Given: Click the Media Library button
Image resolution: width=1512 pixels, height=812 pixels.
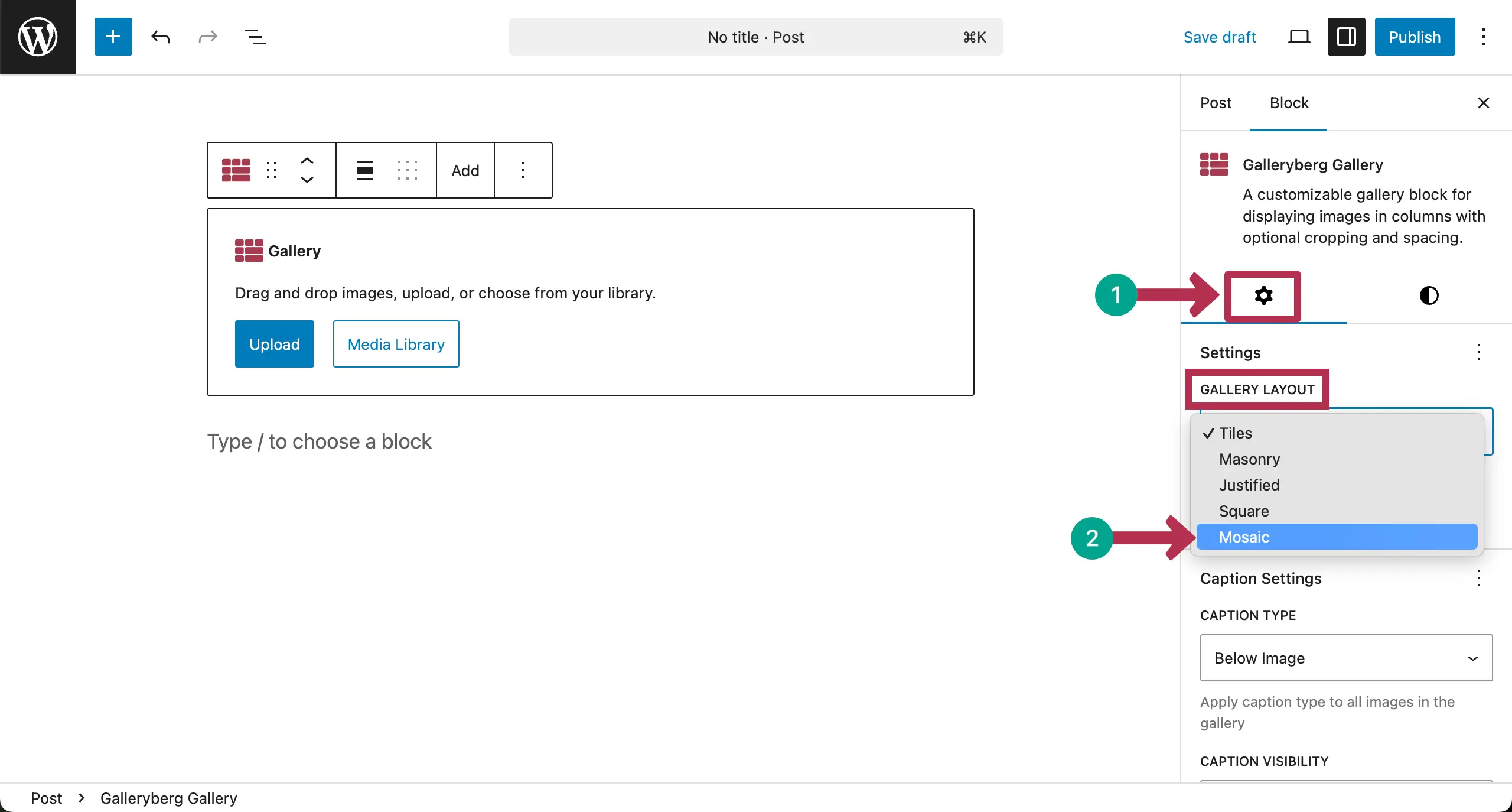Looking at the screenshot, I should coord(396,344).
